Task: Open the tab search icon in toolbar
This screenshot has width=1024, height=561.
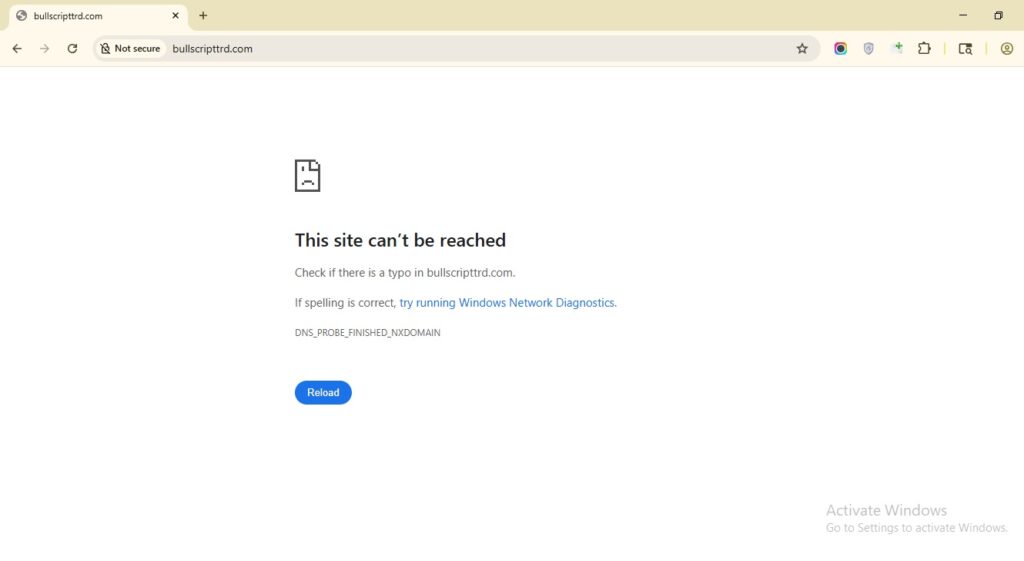Action: 965,48
